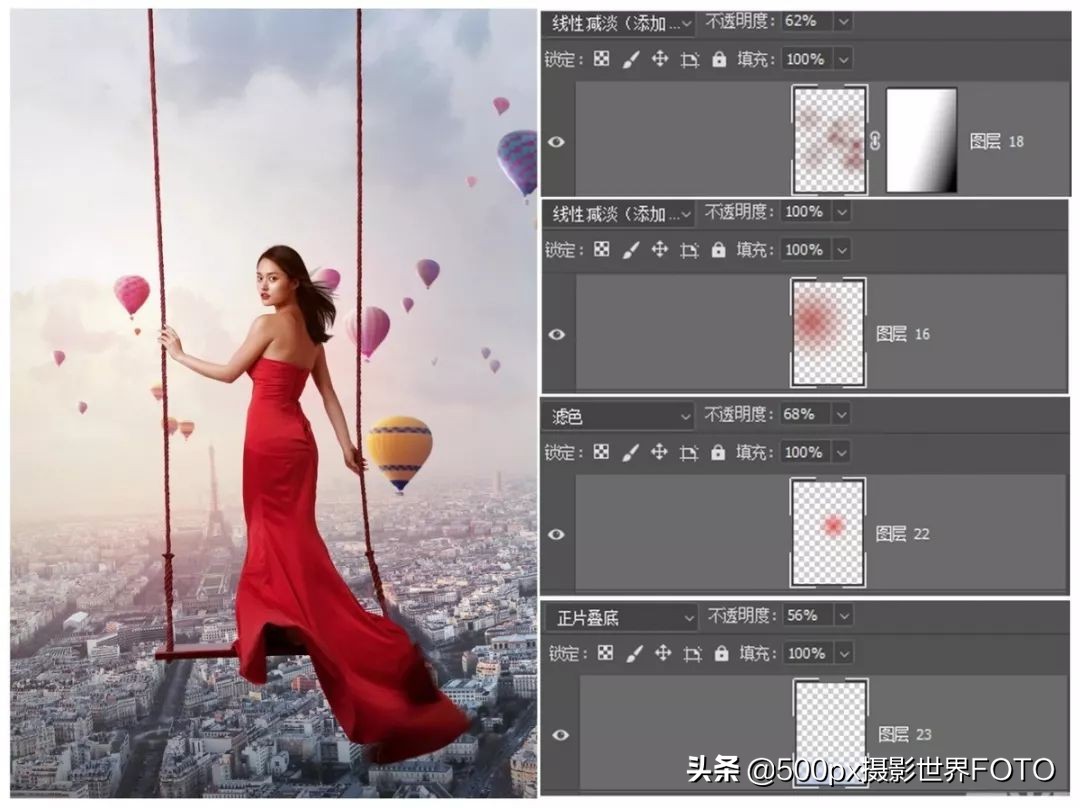This screenshot has height=808, width=1080.
Task: Click lock all padlock for 图层 22
Action: (x=718, y=452)
